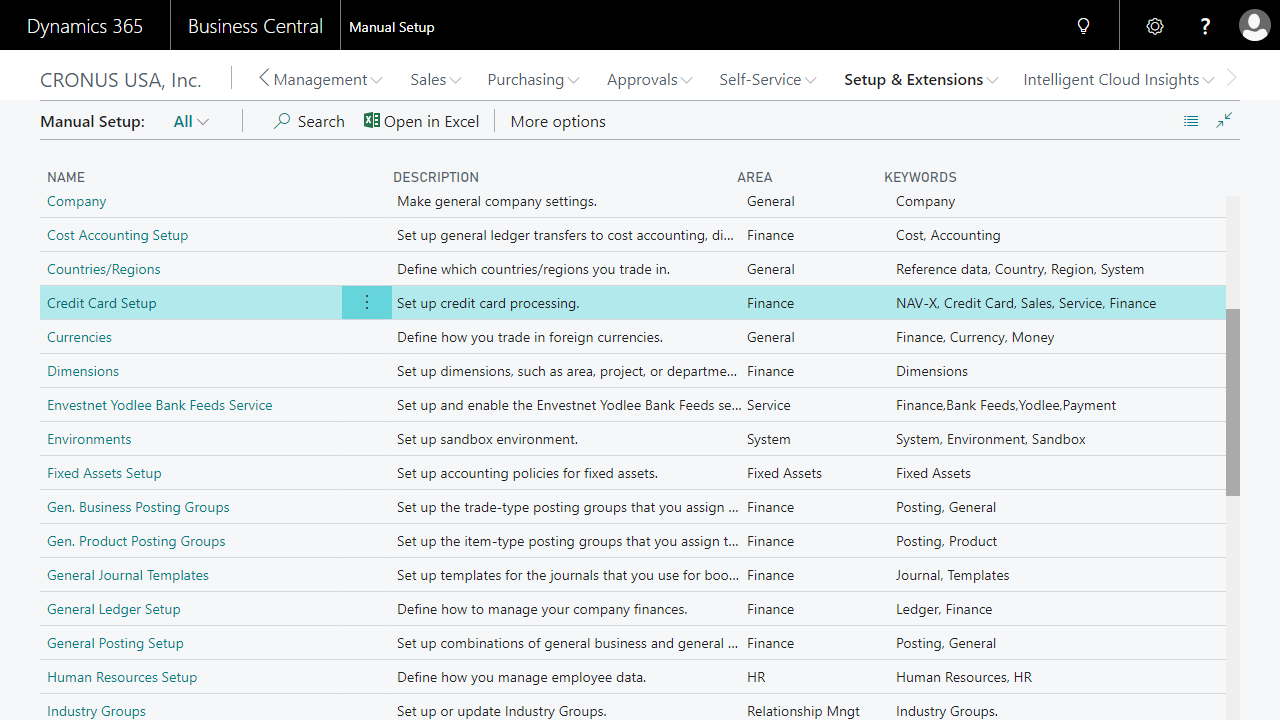The image size is (1280, 720).
Task: Open the General Ledger Setup link
Action: click(x=114, y=609)
